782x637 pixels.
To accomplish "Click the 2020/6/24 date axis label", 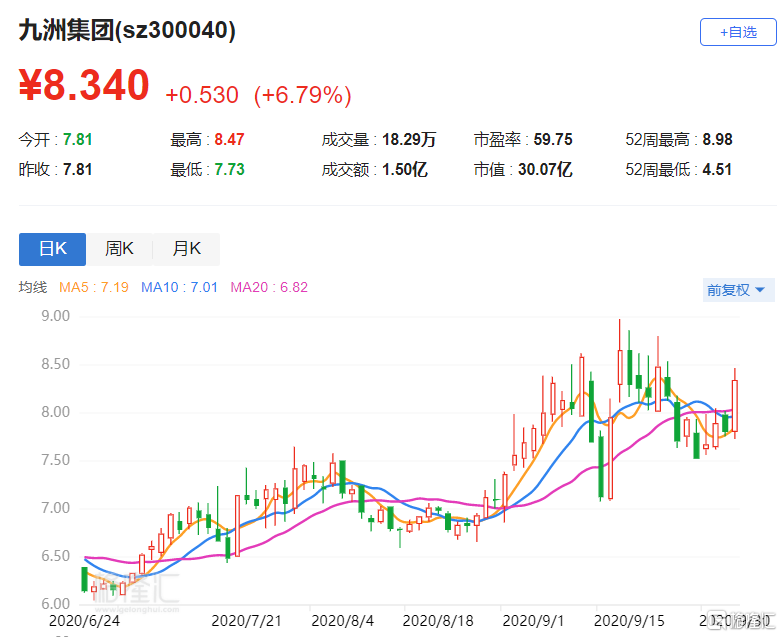I will [x=84, y=621].
